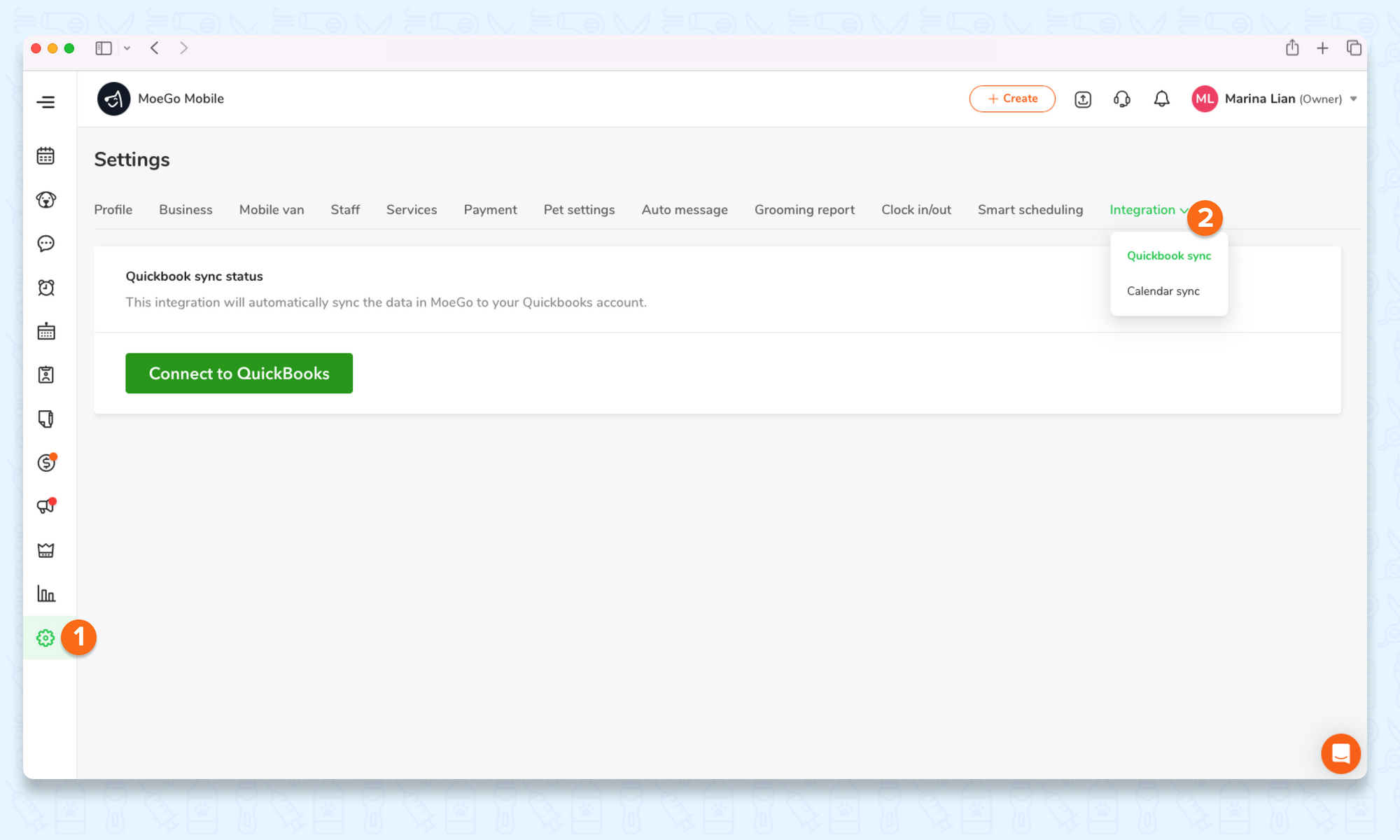Viewport: 1400px width, 840px height.
Task: Go forward with the browser forward arrow
Action: pos(183,48)
